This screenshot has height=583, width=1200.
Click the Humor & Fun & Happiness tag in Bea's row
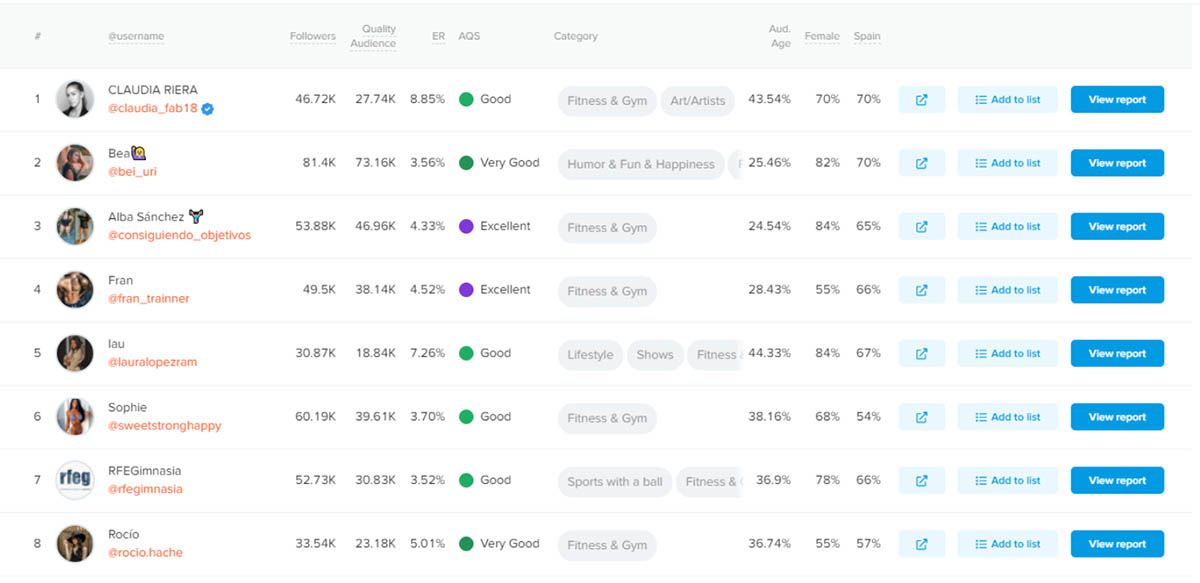(640, 163)
